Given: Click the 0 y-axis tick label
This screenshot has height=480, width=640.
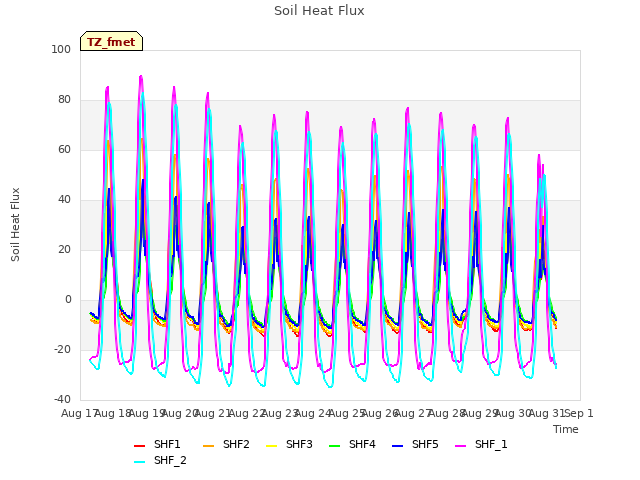Looking at the screenshot, I should [68, 300].
